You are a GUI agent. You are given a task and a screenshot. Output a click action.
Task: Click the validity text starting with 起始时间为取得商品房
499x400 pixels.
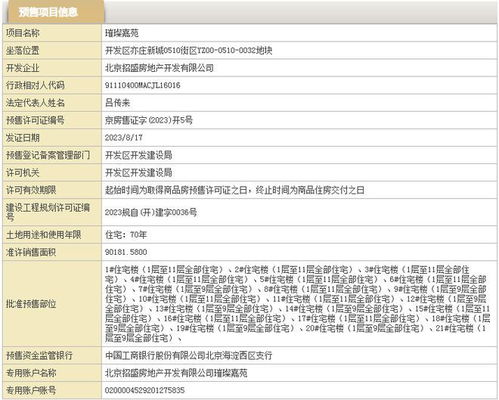[235, 190]
